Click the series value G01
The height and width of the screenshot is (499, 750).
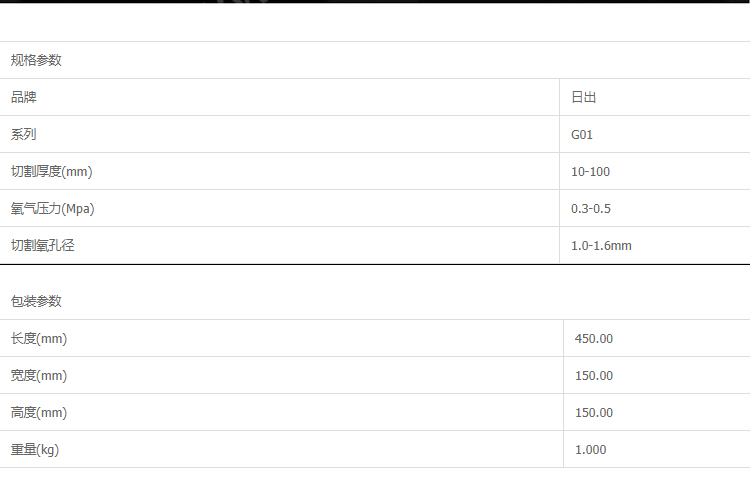tap(582, 134)
